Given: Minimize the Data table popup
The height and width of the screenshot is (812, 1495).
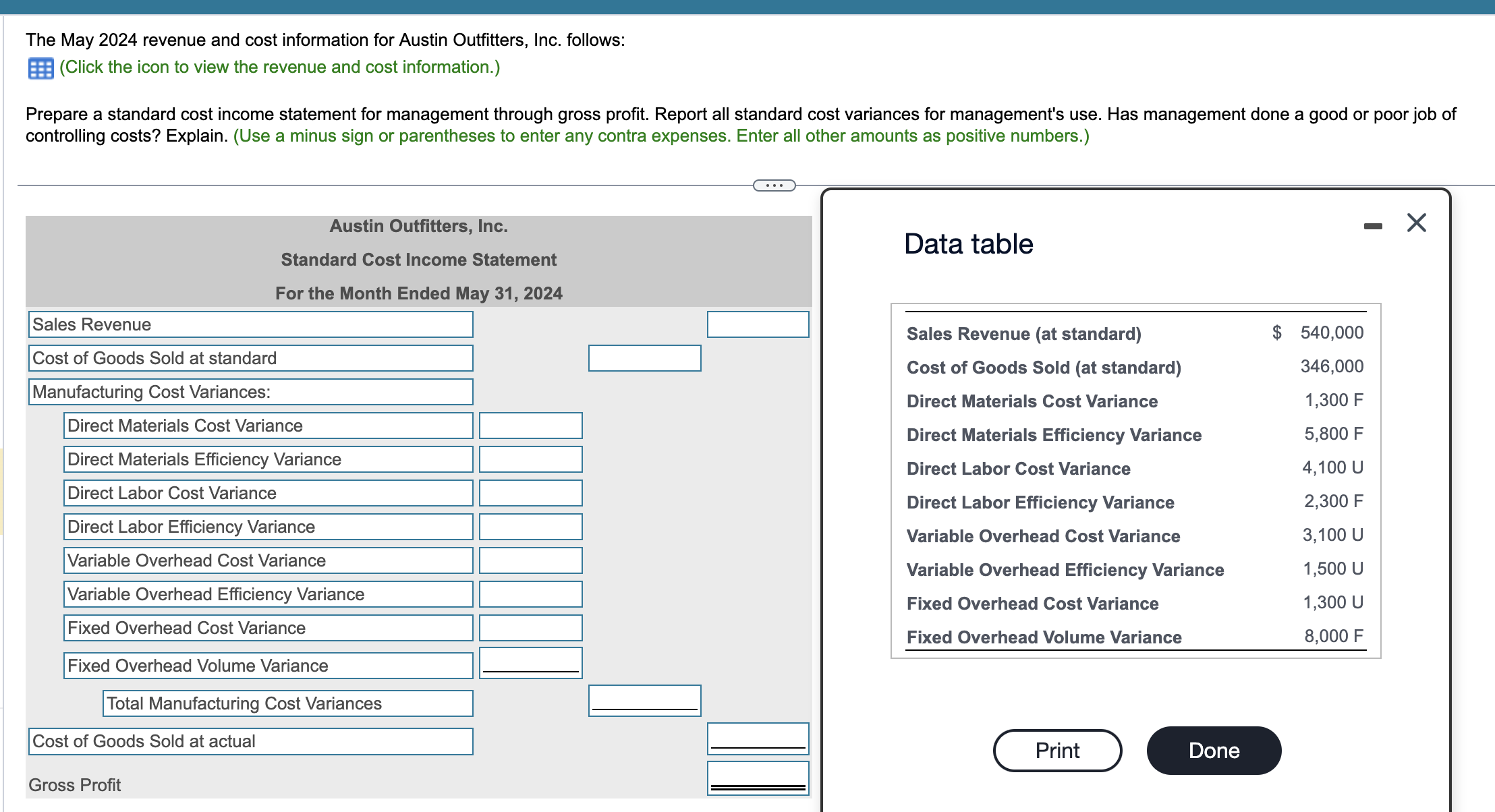Looking at the screenshot, I should pyautogui.click(x=1372, y=227).
